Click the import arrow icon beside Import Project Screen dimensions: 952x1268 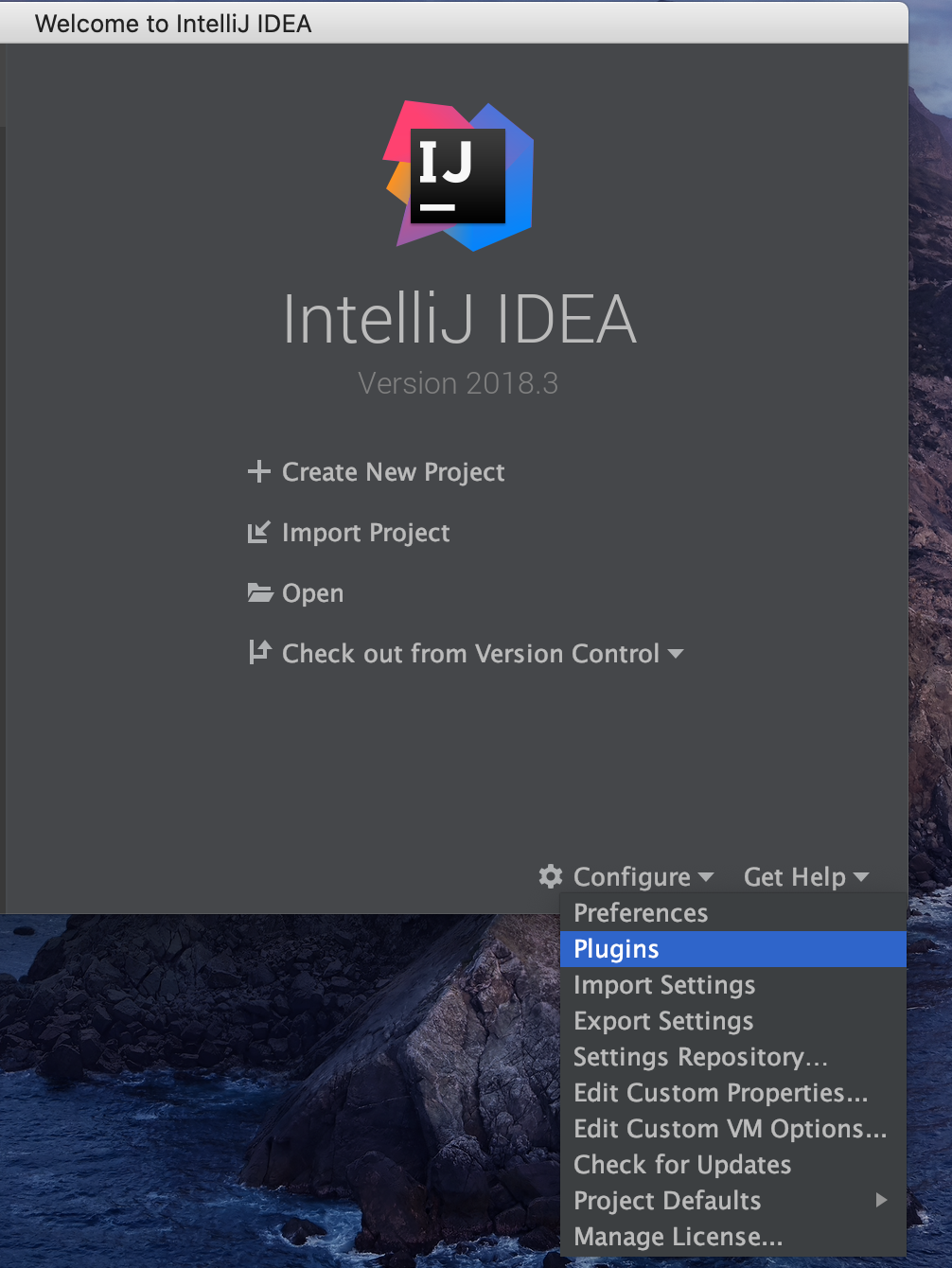tap(258, 532)
